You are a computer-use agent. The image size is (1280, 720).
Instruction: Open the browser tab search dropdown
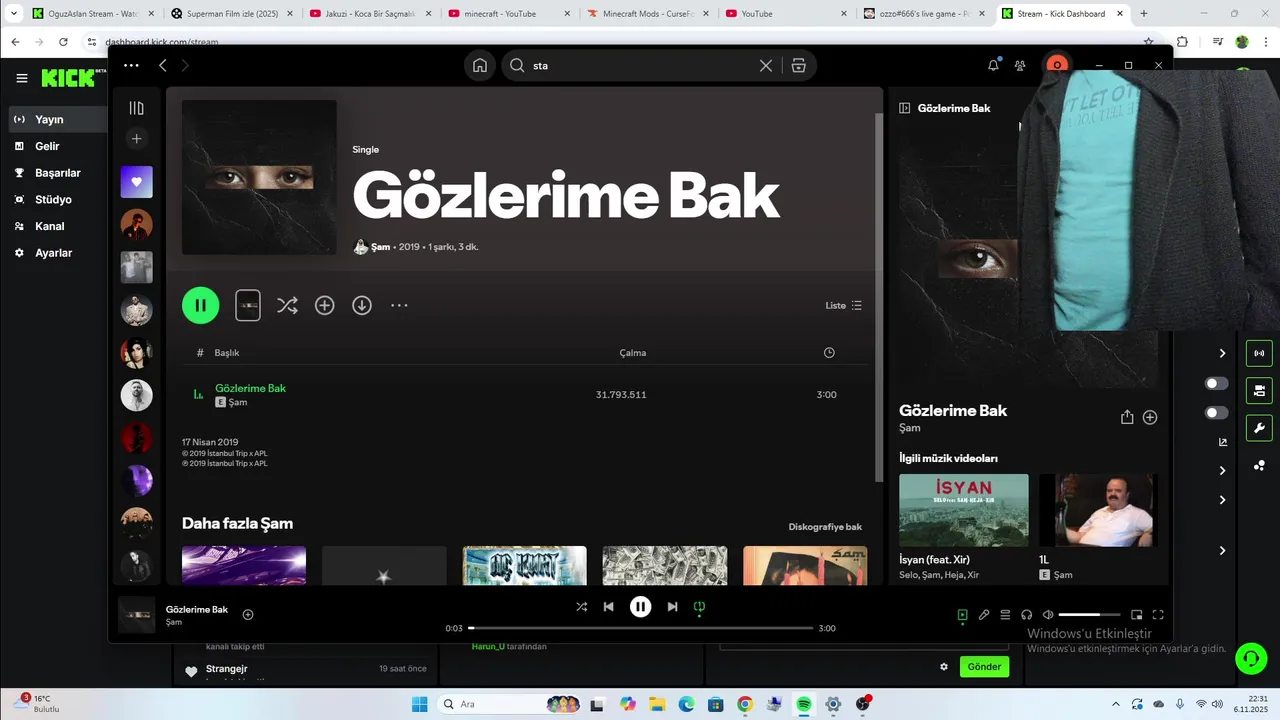click(x=14, y=14)
